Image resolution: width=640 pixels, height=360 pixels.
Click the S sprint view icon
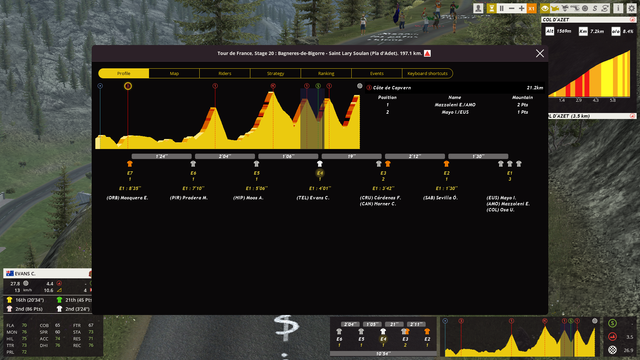tap(595, 8)
